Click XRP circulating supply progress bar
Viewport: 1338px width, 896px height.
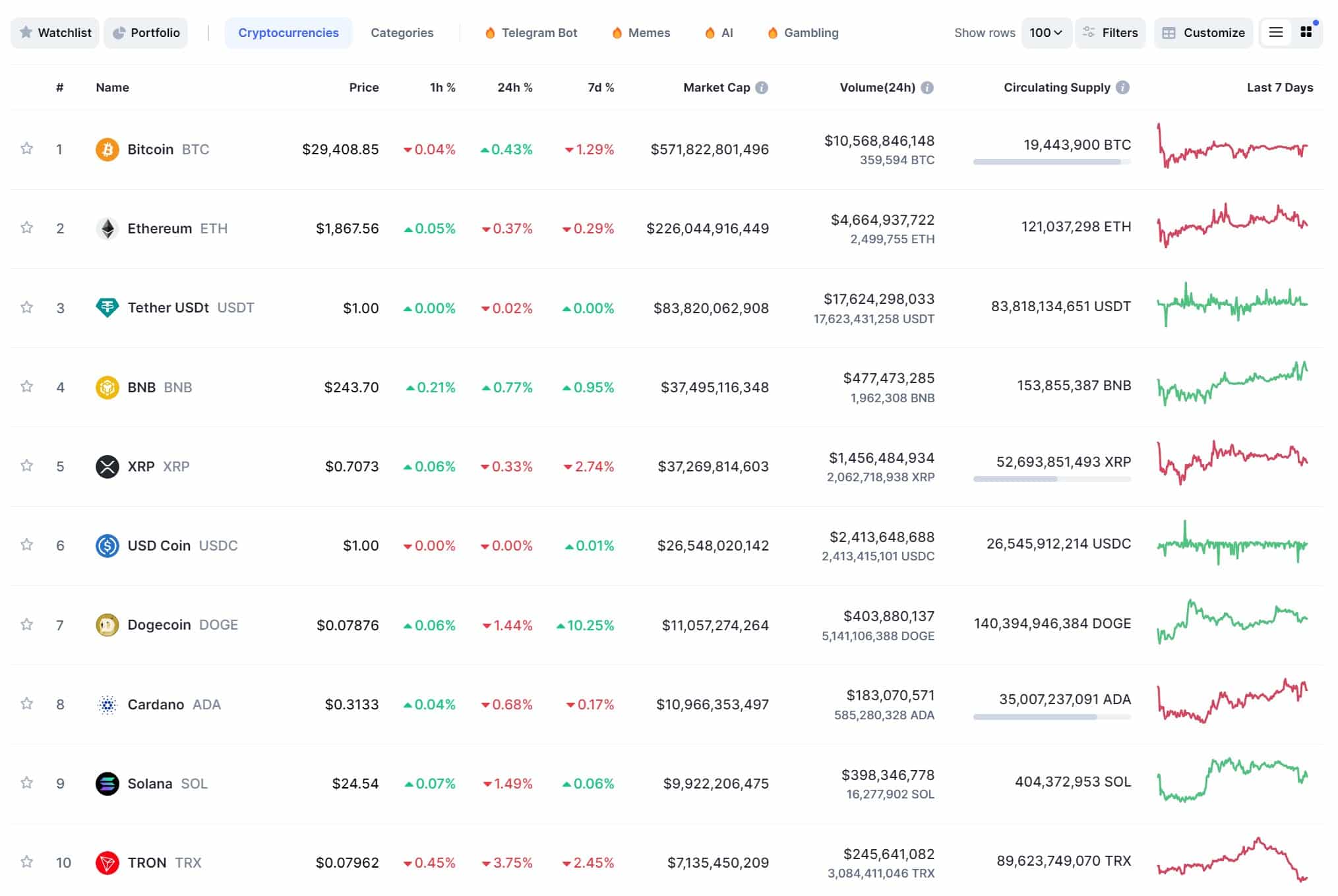[1052, 479]
